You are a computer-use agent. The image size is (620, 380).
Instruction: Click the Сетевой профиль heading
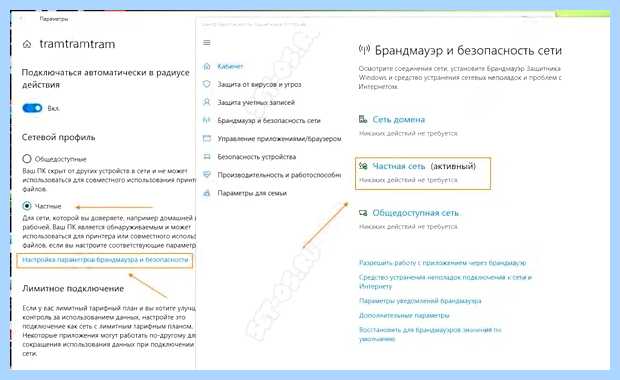point(59,137)
